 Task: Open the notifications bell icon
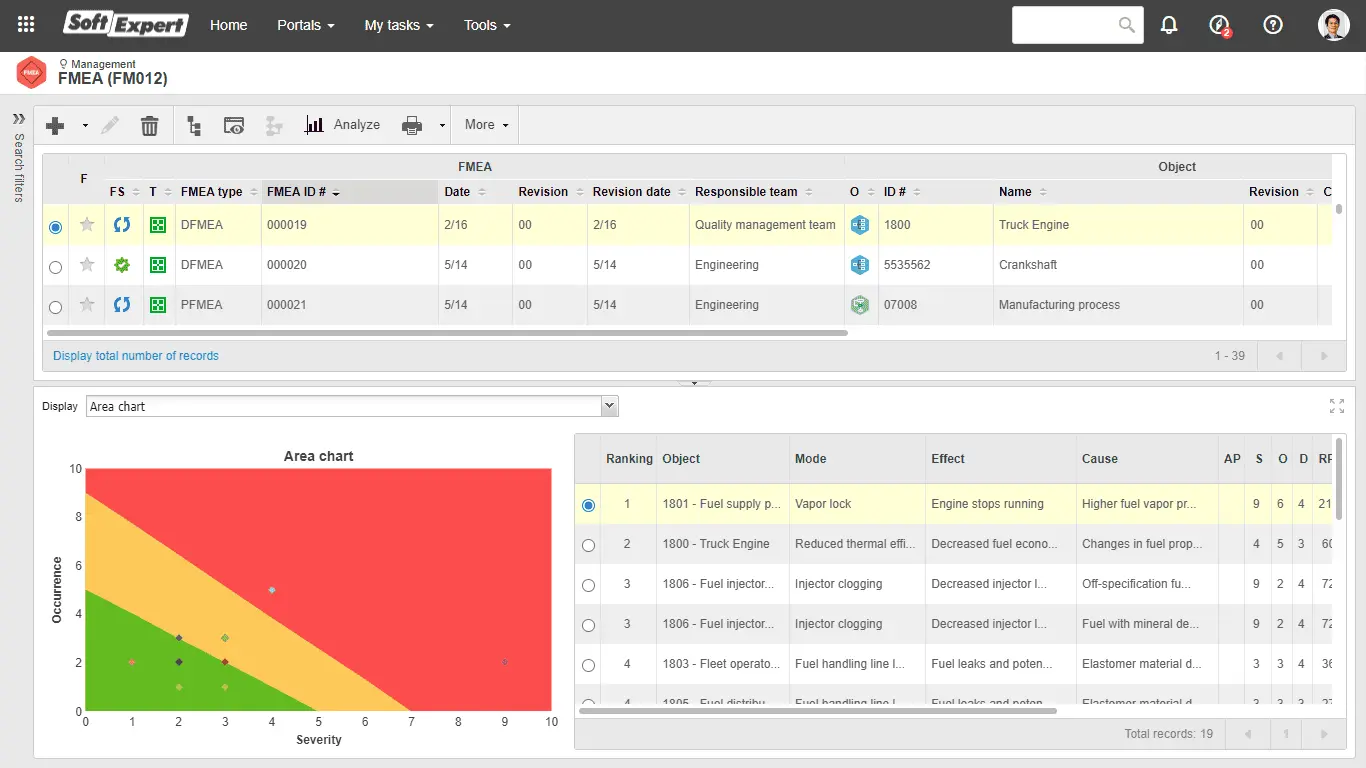click(x=1169, y=24)
